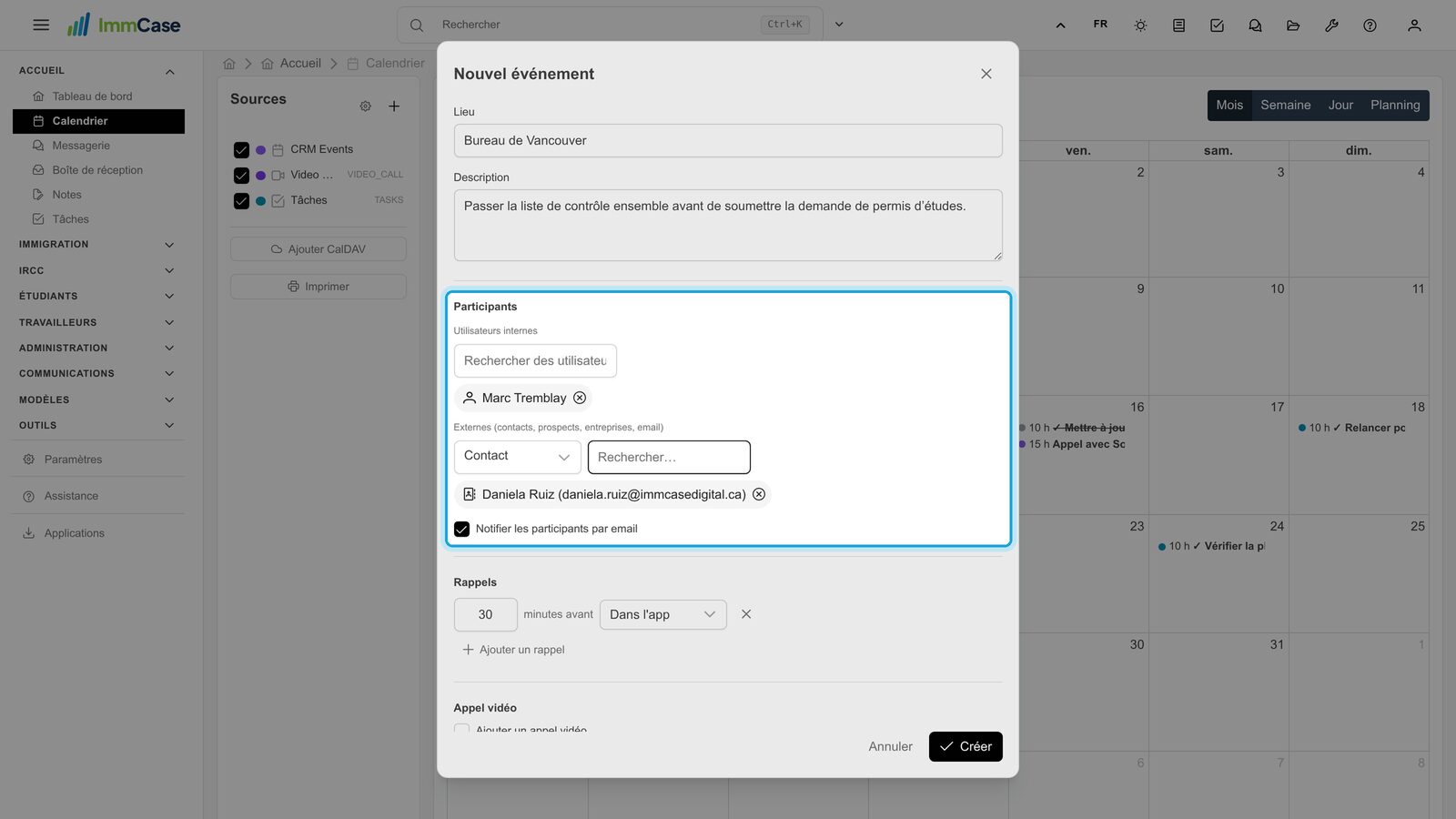Click the Créer button
1456x819 pixels.
[966, 746]
